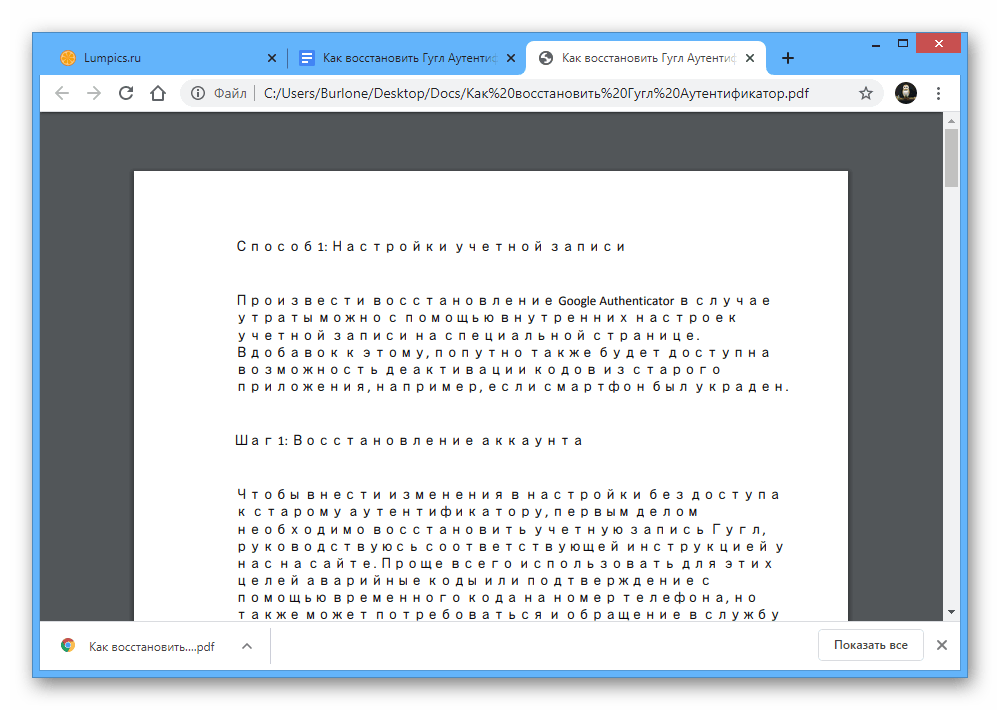This screenshot has width=1000, height=710.
Task: Bookmark this page with the star
Action: click(866, 93)
